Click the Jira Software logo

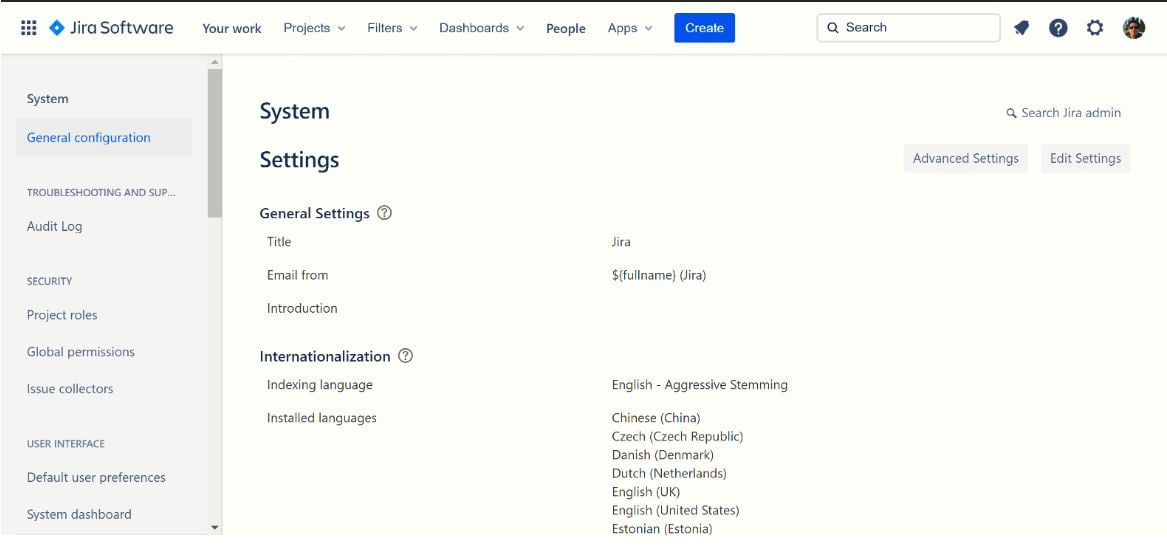tap(111, 28)
